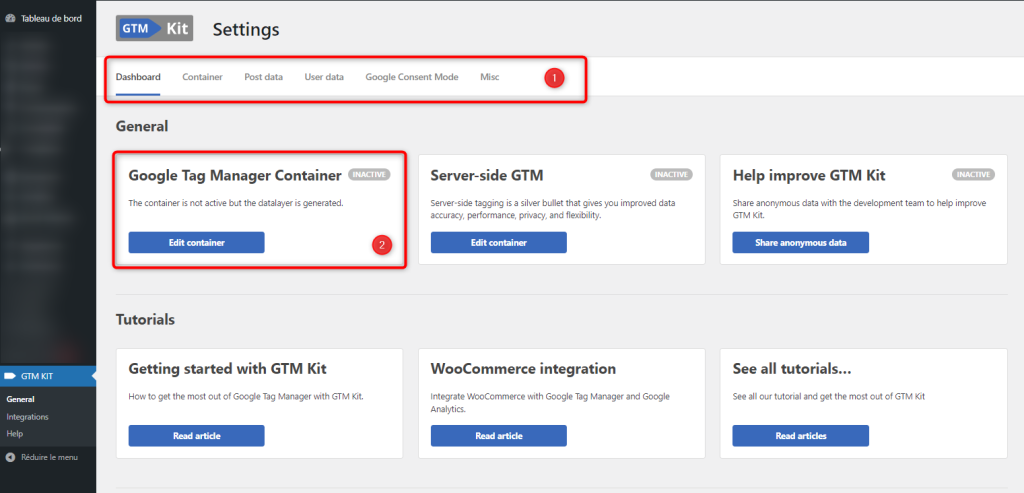
Task: Click Edit container under Google Tag Manager Container
Action: [197, 242]
